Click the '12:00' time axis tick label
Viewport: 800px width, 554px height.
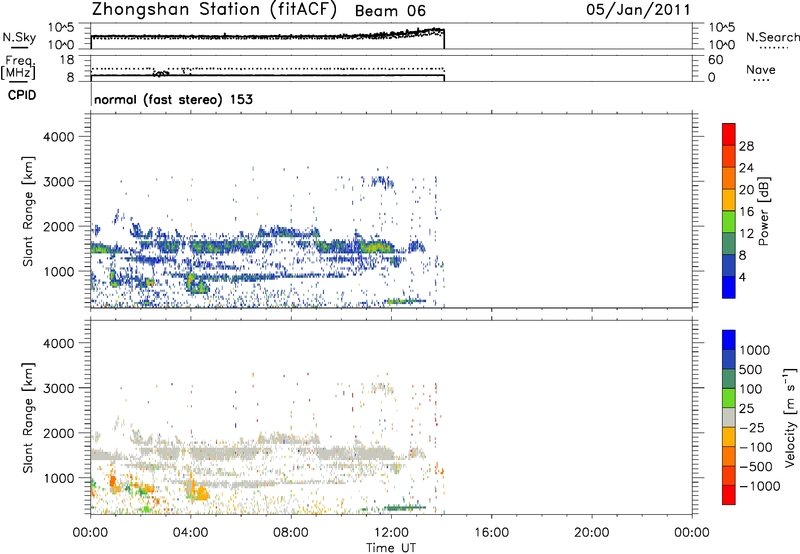point(391,533)
